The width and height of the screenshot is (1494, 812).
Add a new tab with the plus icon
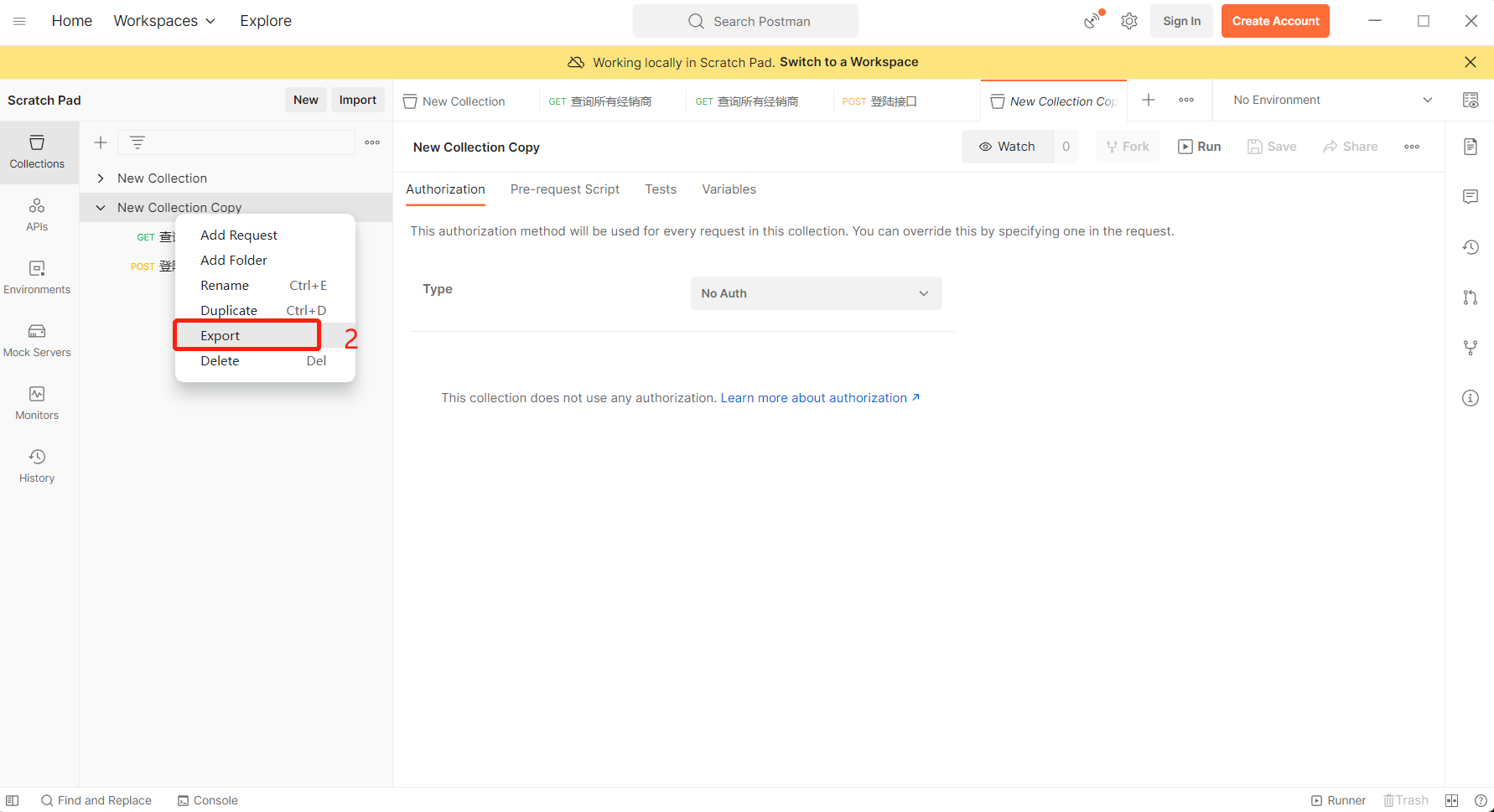1149,100
